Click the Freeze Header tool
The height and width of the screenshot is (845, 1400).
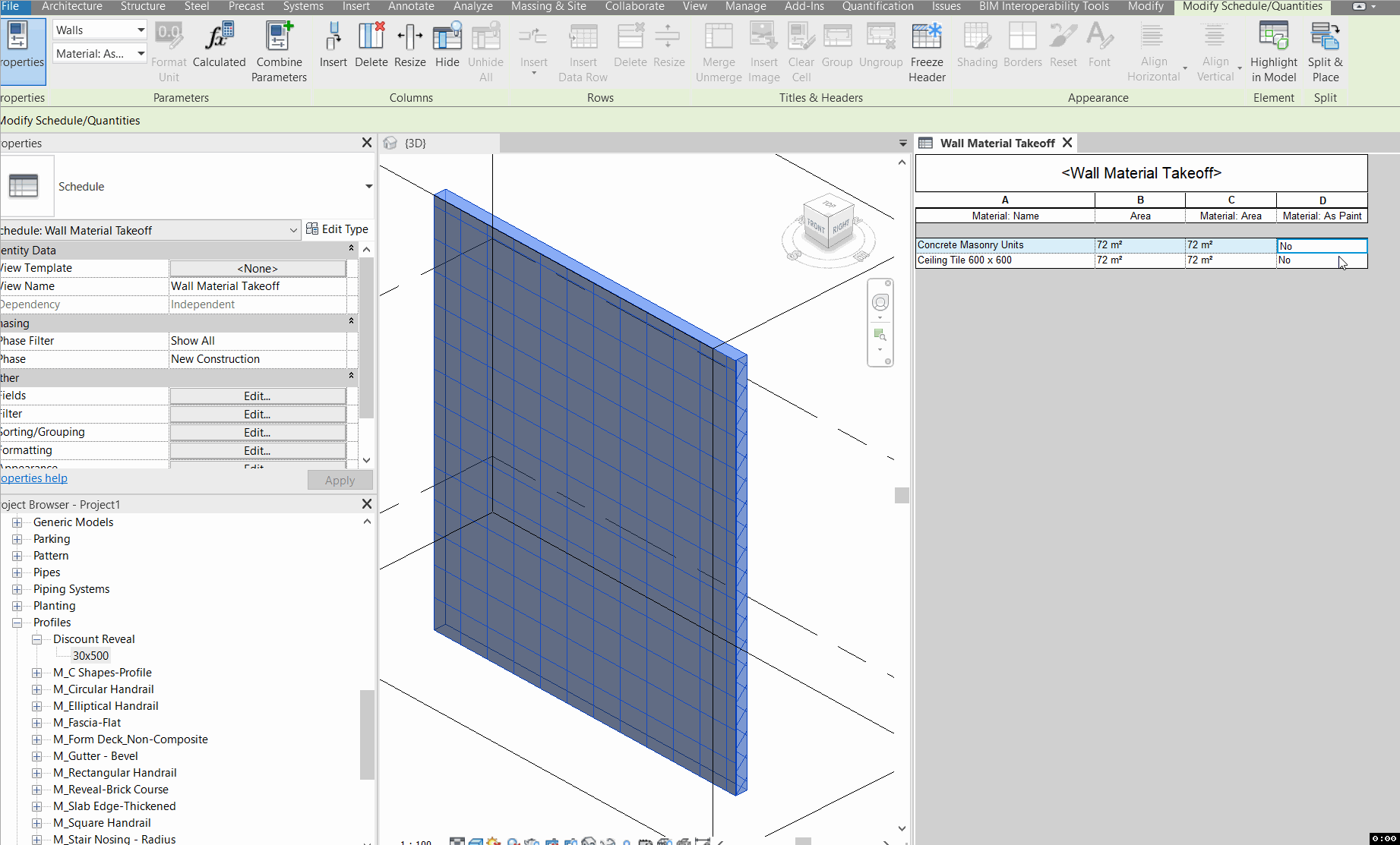926,51
